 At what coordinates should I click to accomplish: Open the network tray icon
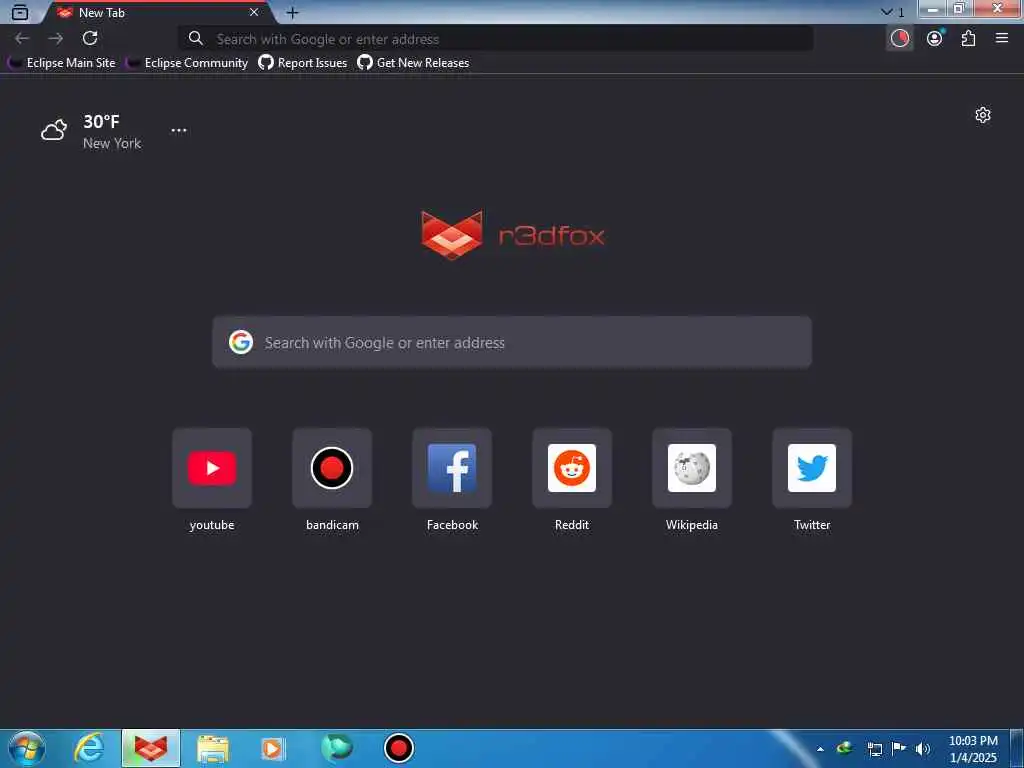(874, 749)
